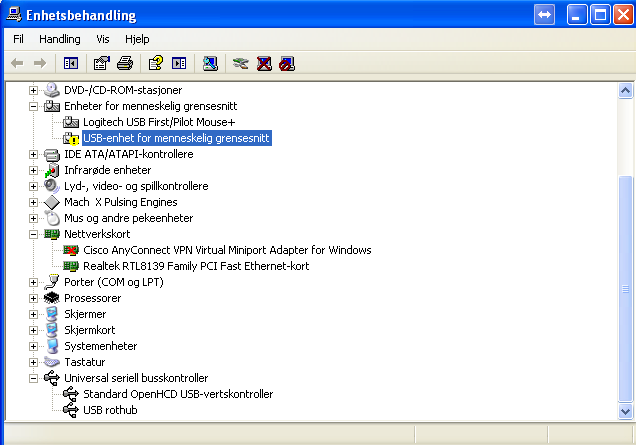Image resolution: width=636 pixels, height=445 pixels.
Task: Select the Tastatur category label
Action: (85, 362)
